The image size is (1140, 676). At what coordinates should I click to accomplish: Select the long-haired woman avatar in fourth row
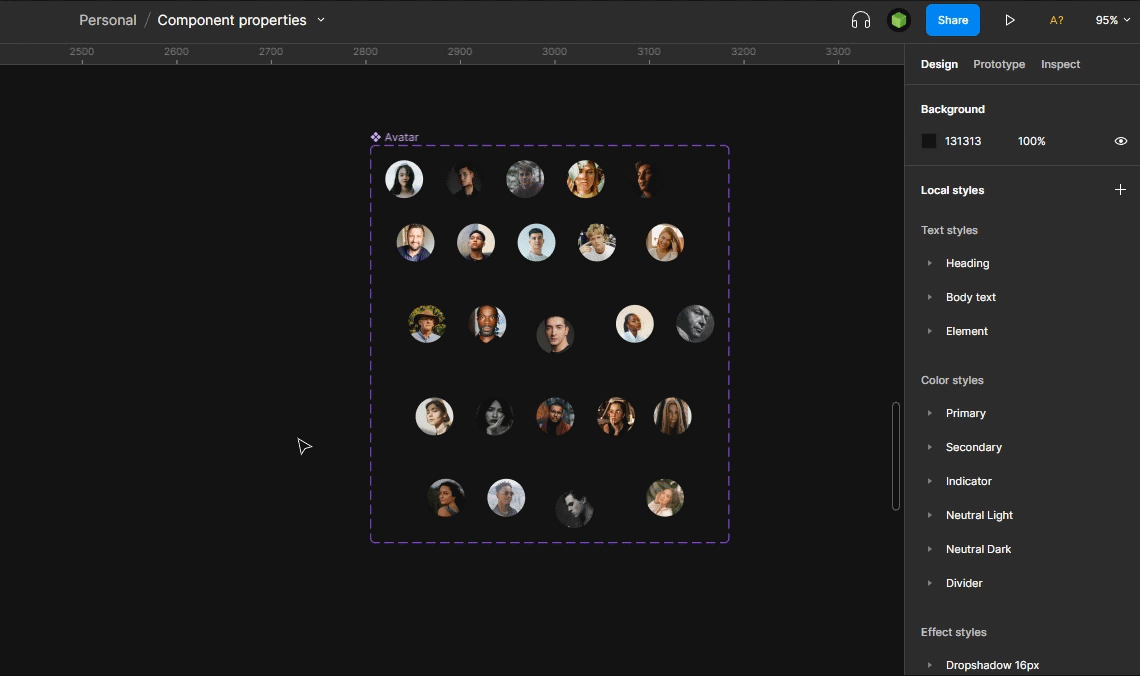[x=673, y=416]
